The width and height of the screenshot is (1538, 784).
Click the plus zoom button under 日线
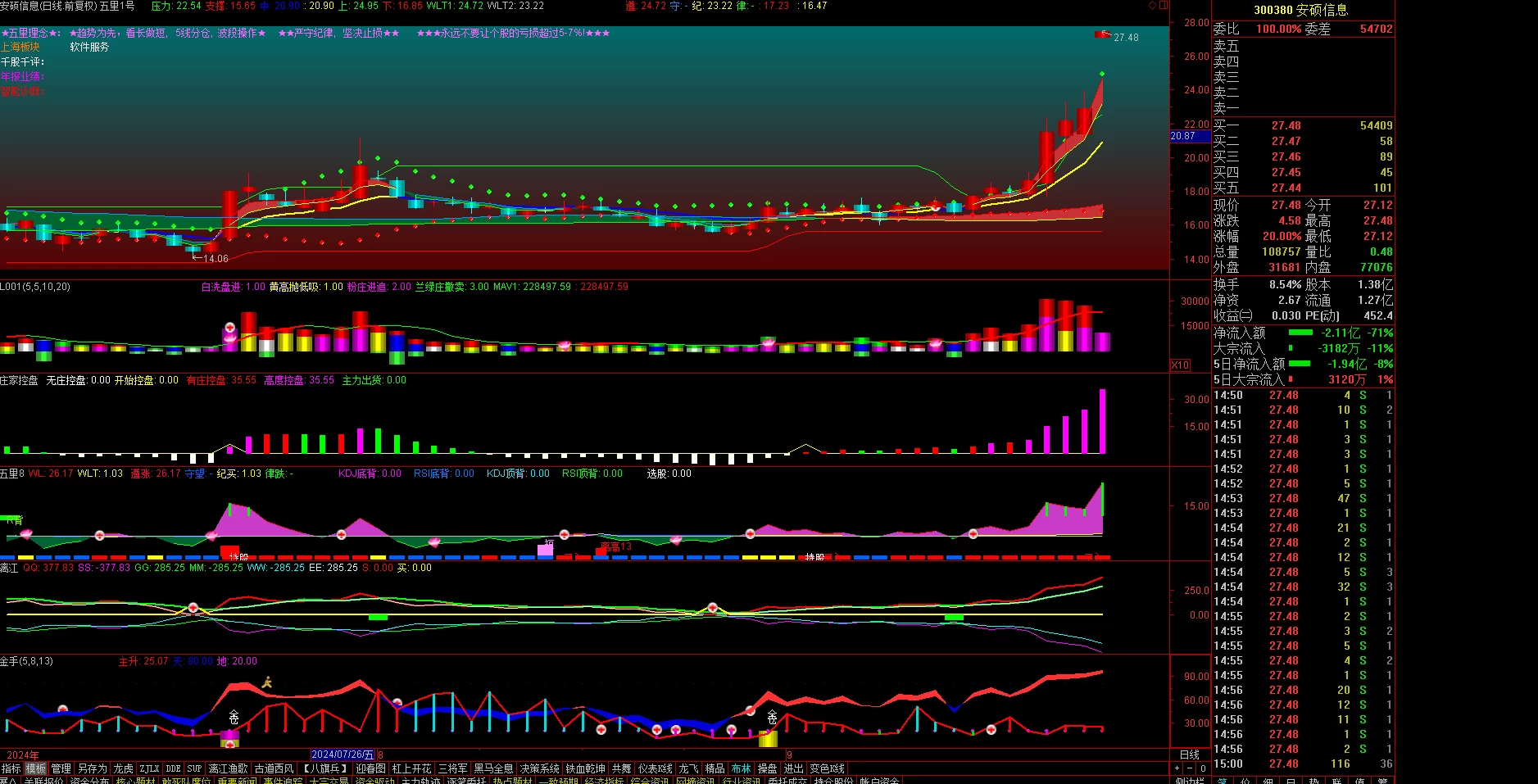(x=1177, y=768)
